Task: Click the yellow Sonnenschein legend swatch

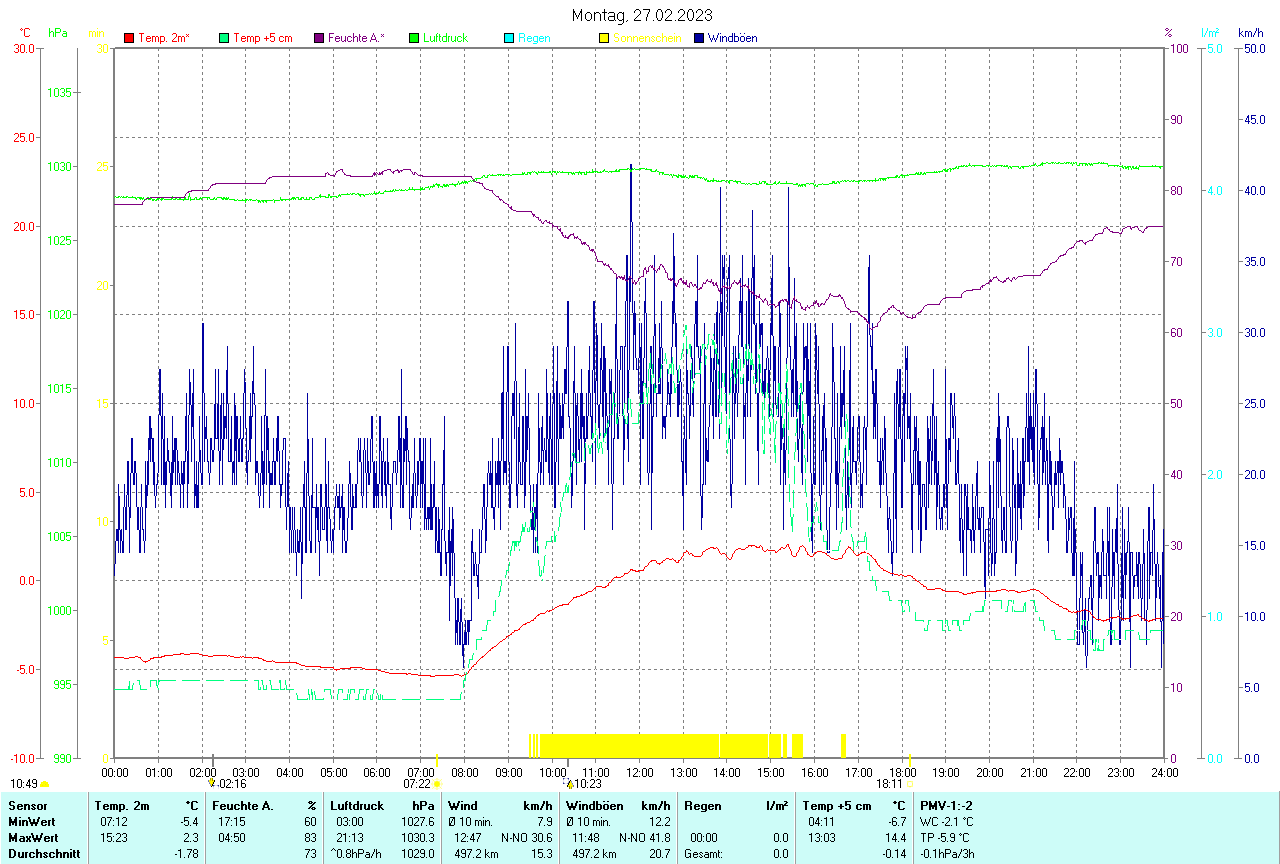Action: point(604,38)
